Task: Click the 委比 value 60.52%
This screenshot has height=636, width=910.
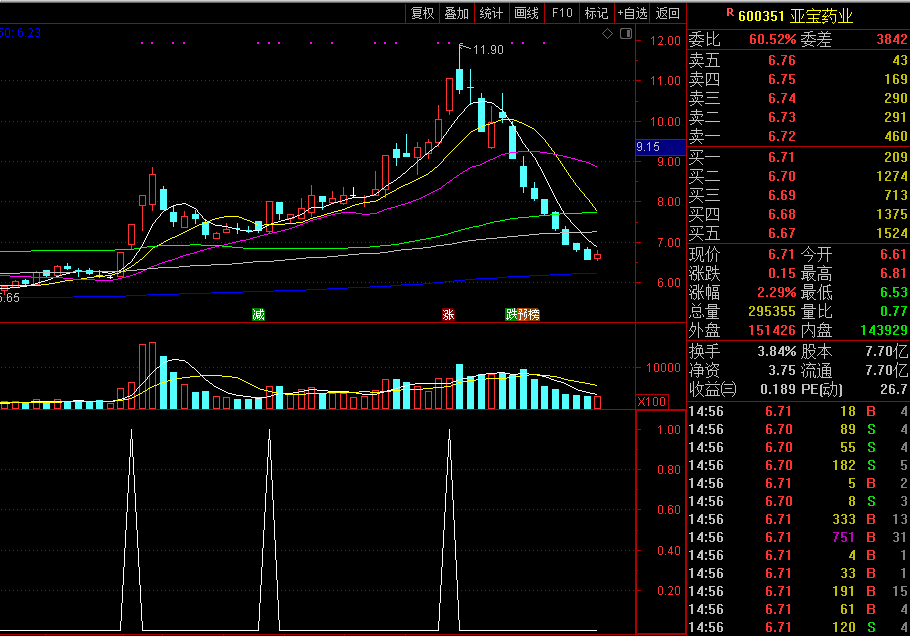Action: click(x=772, y=39)
